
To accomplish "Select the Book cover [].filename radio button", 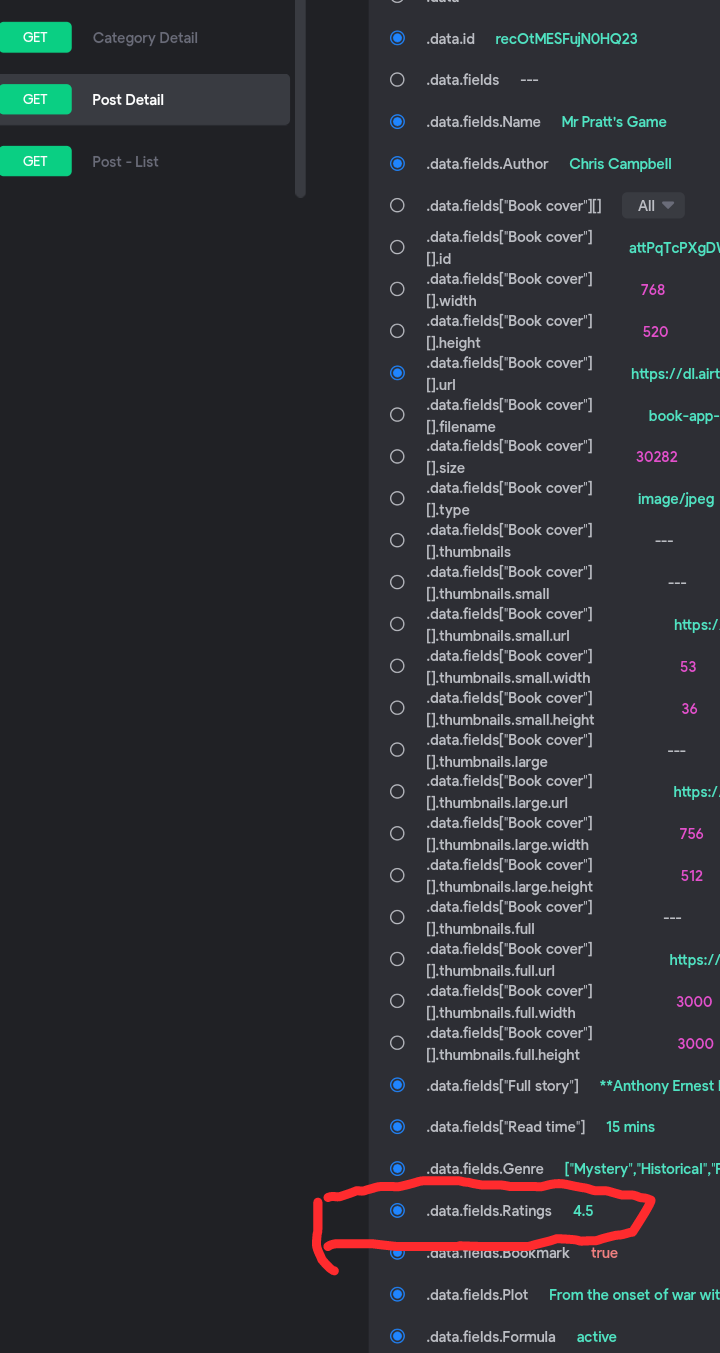I will [x=397, y=415].
